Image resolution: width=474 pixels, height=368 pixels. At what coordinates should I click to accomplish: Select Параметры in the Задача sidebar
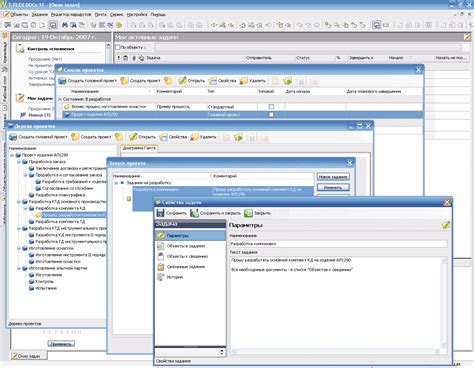click(190, 236)
